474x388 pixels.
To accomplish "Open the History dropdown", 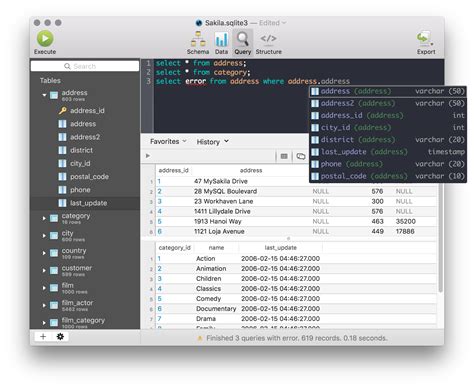I will point(212,142).
